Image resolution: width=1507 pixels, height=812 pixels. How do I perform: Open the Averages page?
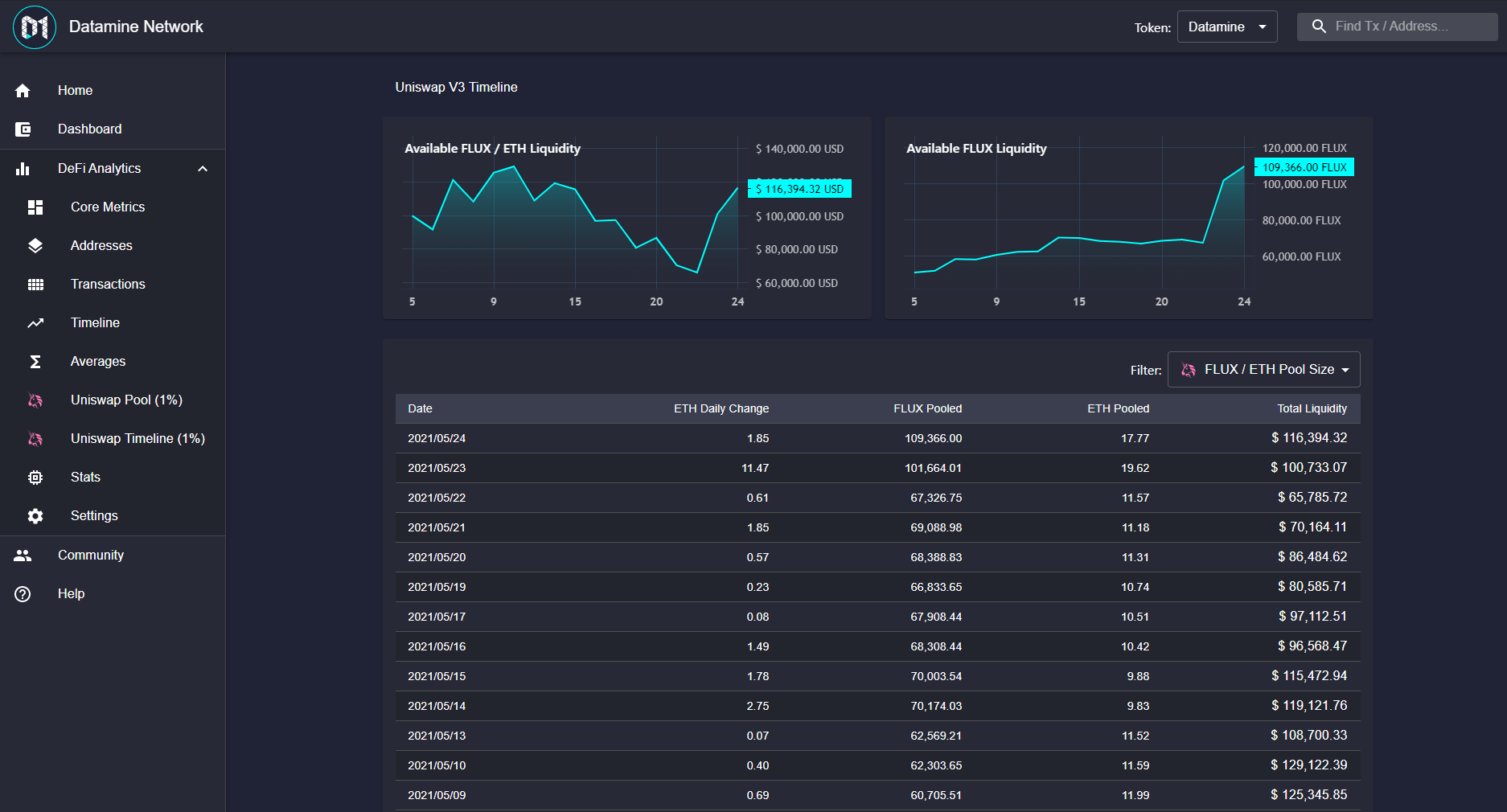coord(113,362)
